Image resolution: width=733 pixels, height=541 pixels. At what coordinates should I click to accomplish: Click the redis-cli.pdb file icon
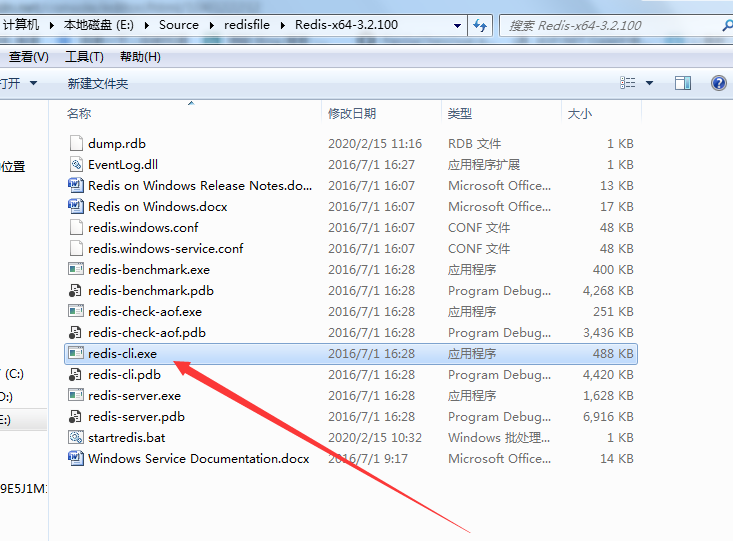pos(75,375)
